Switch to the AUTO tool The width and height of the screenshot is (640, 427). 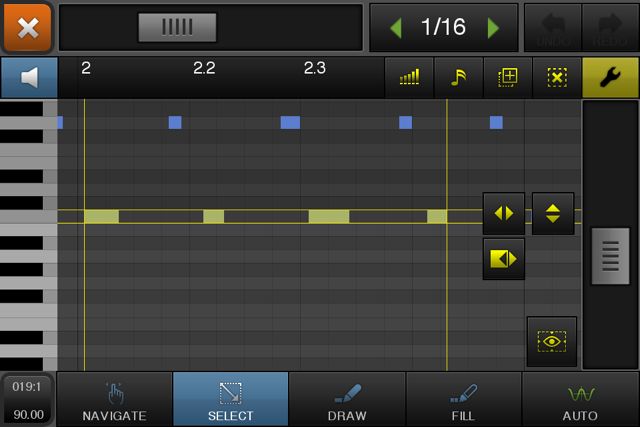(x=580, y=400)
